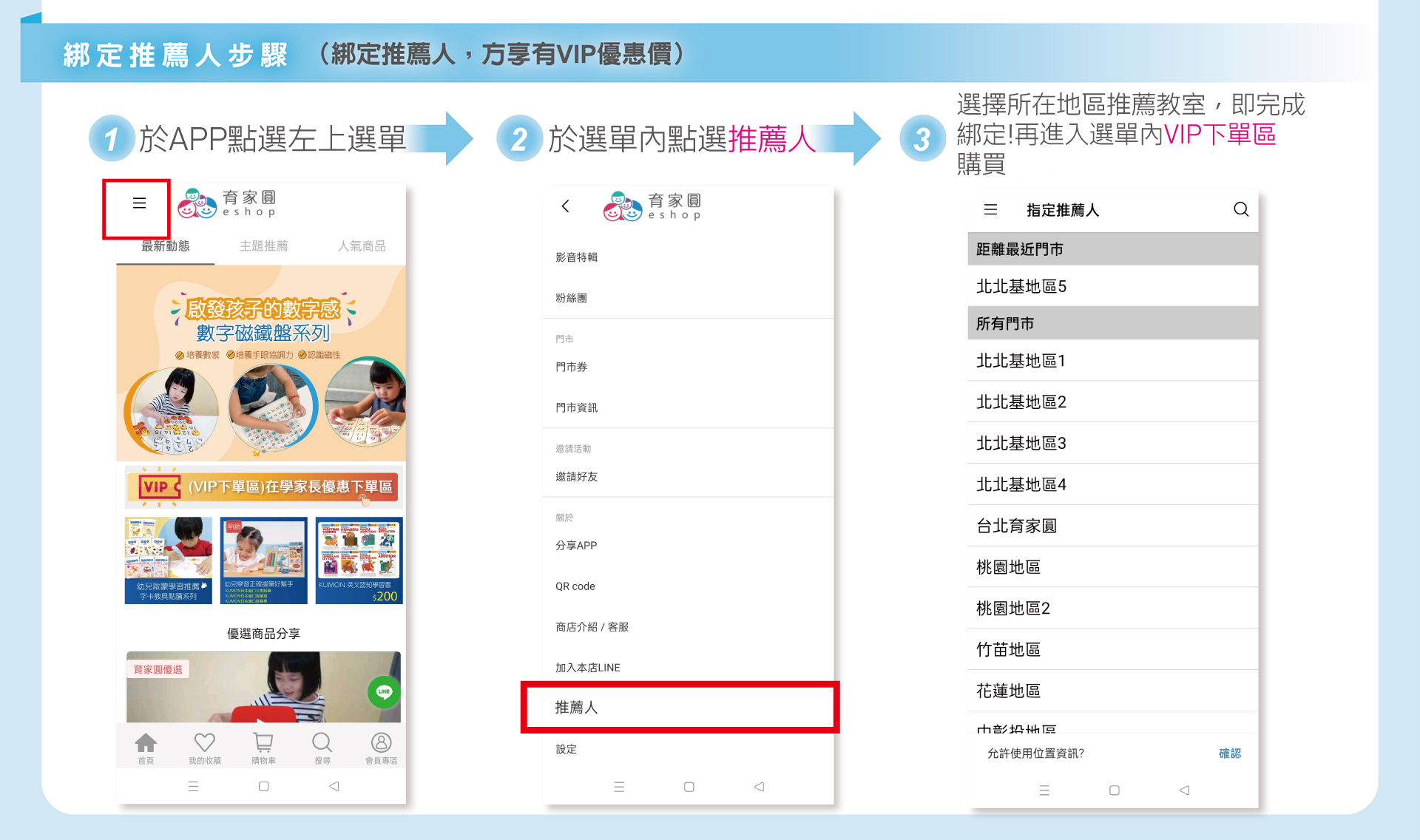This screenshot has height=840, width=1420.
Task: Tap Android home square in first phone
Action: click(263, 786)
